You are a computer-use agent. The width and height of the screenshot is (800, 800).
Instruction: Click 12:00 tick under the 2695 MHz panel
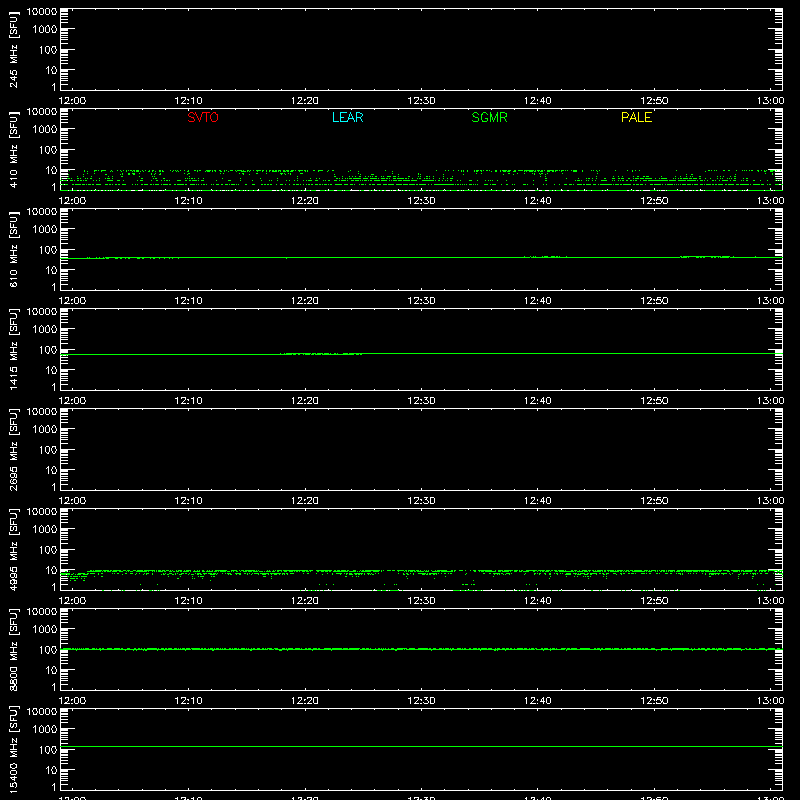pos(72,501)
